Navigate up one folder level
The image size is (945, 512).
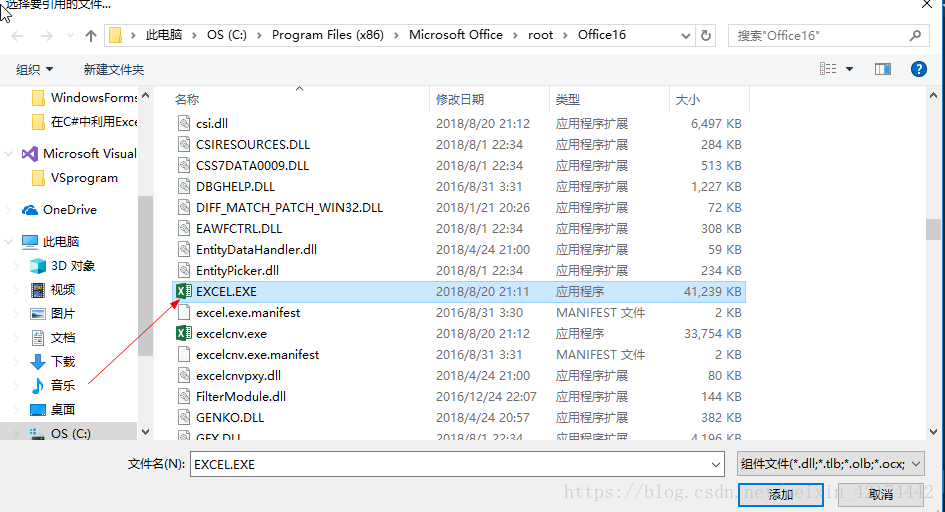coord(90,36)
